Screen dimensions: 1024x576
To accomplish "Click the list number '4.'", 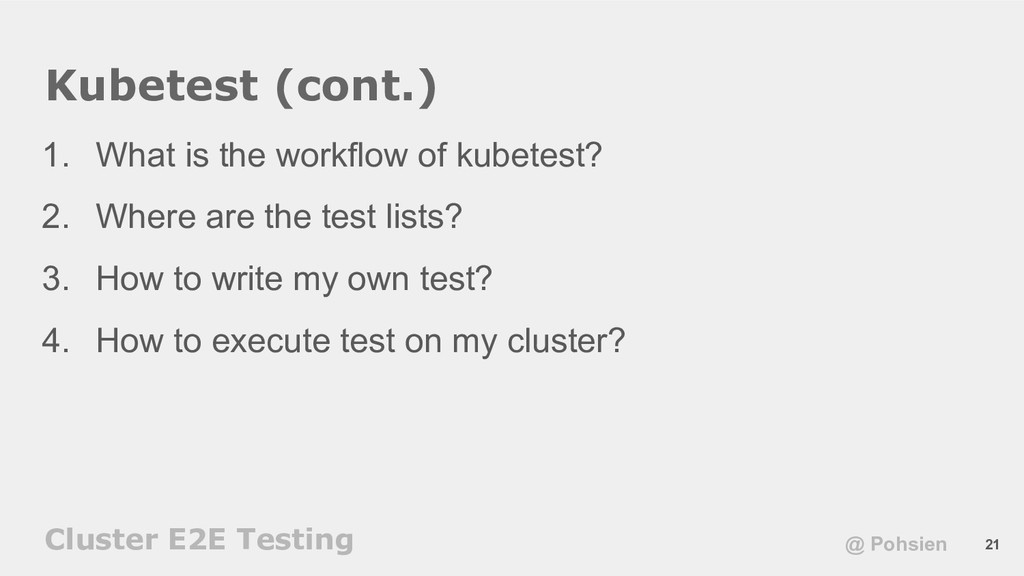I will pyautogui.click(x=56, y=341).
